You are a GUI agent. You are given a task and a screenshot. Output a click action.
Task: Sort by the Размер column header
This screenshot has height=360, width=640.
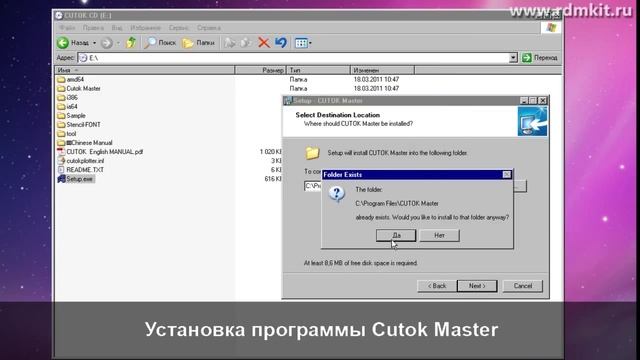[x=260, y=70]
